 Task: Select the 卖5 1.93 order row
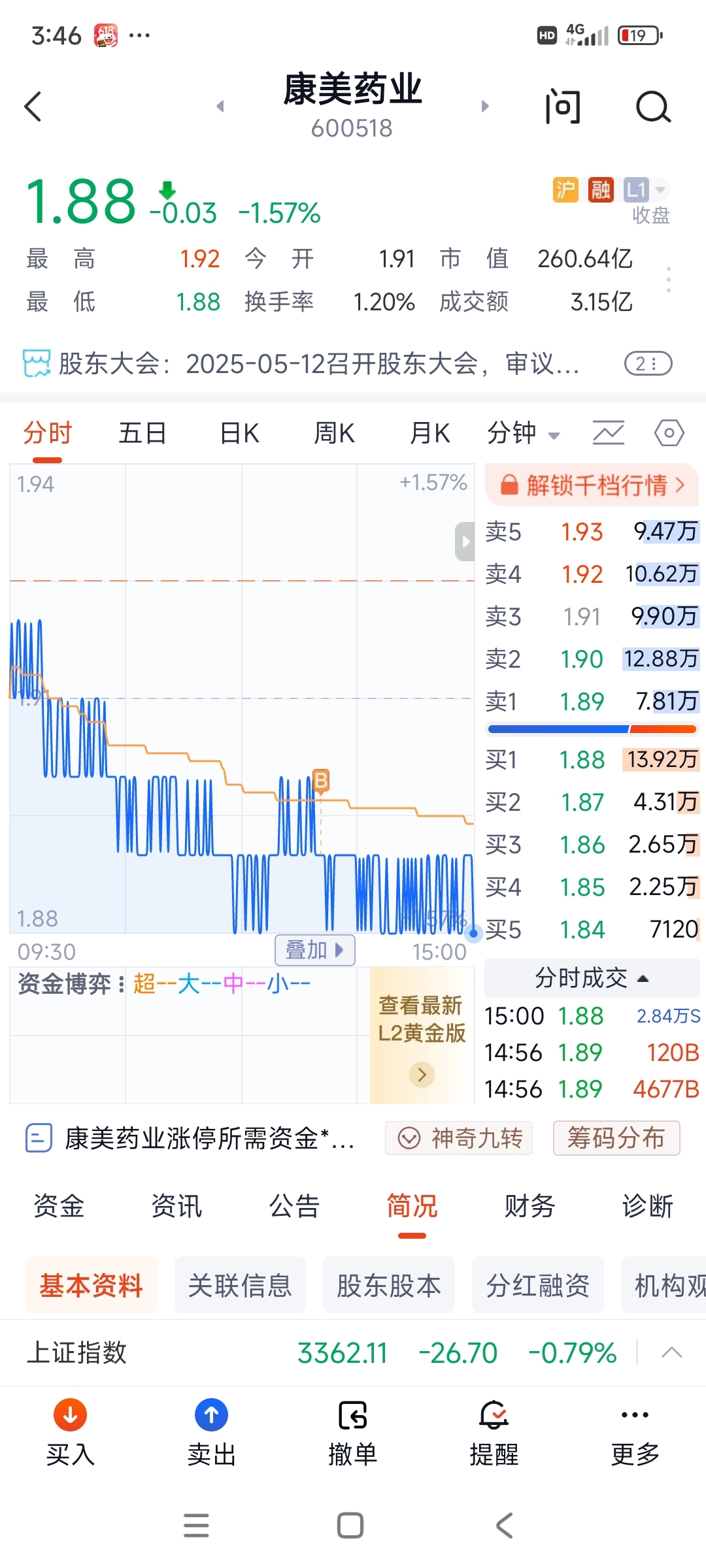pos(592,532)
